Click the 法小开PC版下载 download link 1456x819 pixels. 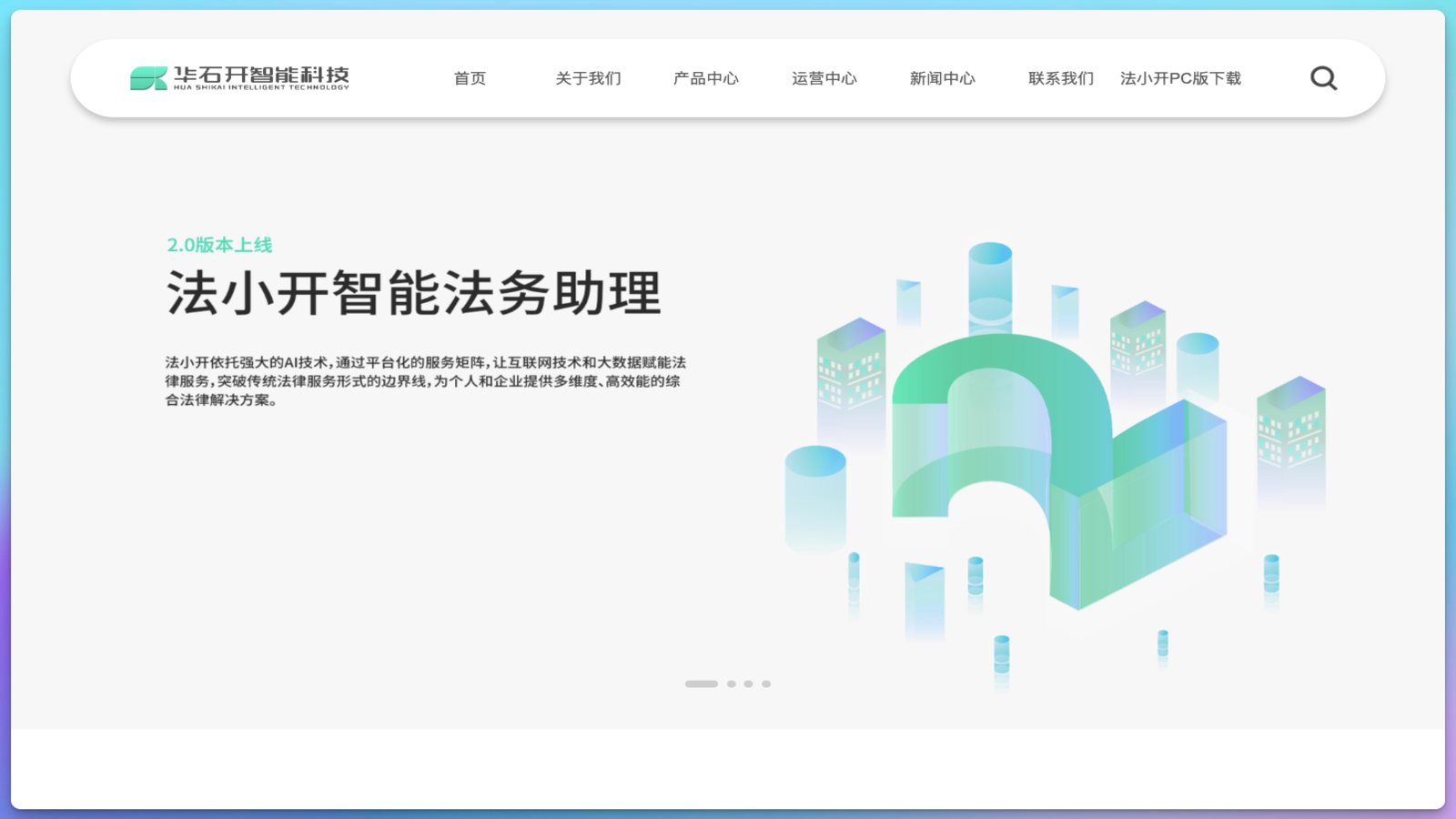1181,78
